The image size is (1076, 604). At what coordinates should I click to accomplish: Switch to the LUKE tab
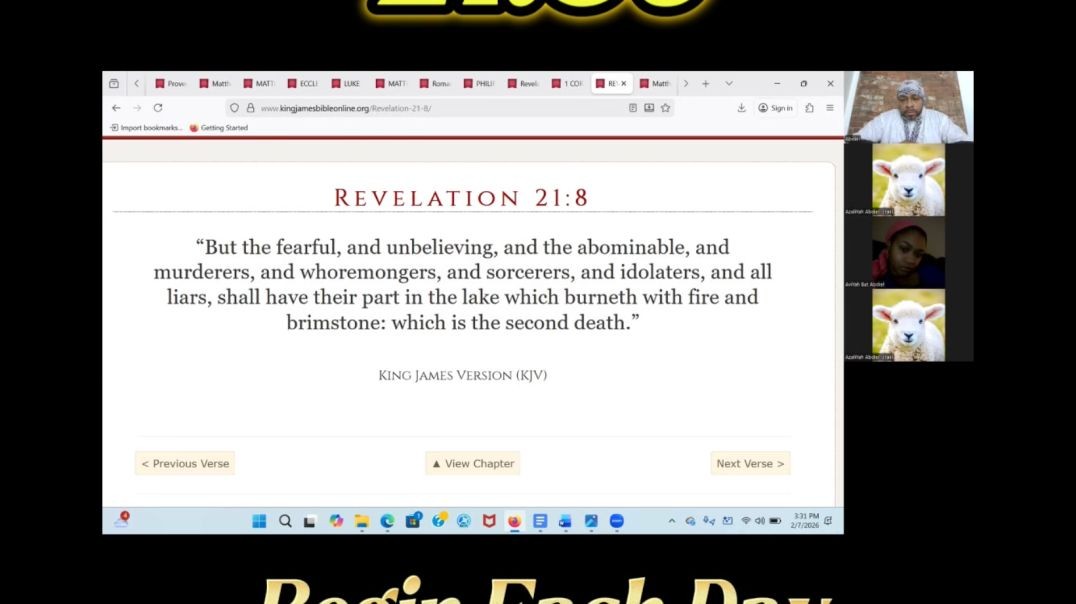345,84
